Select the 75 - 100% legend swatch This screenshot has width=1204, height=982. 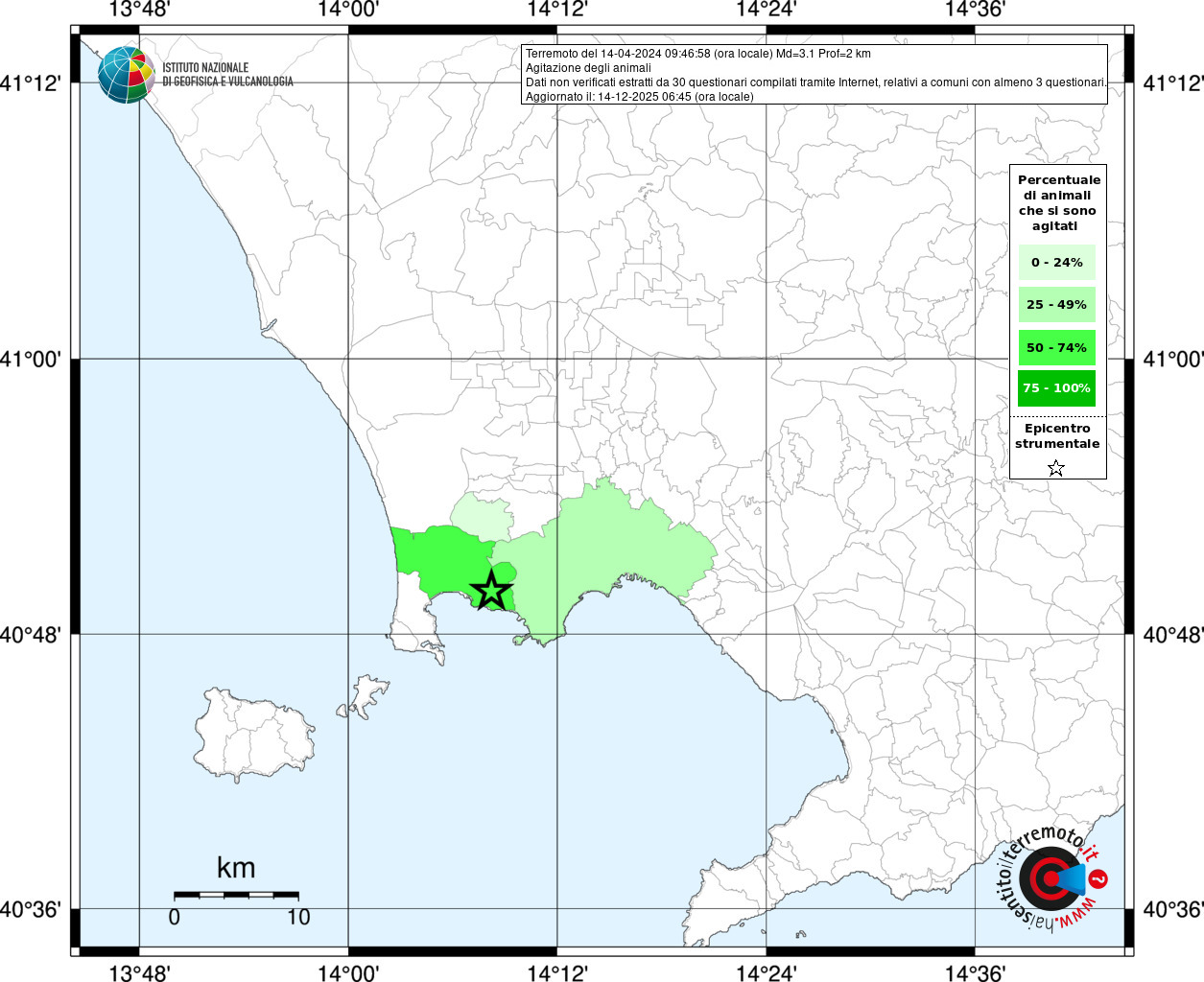1057,388
